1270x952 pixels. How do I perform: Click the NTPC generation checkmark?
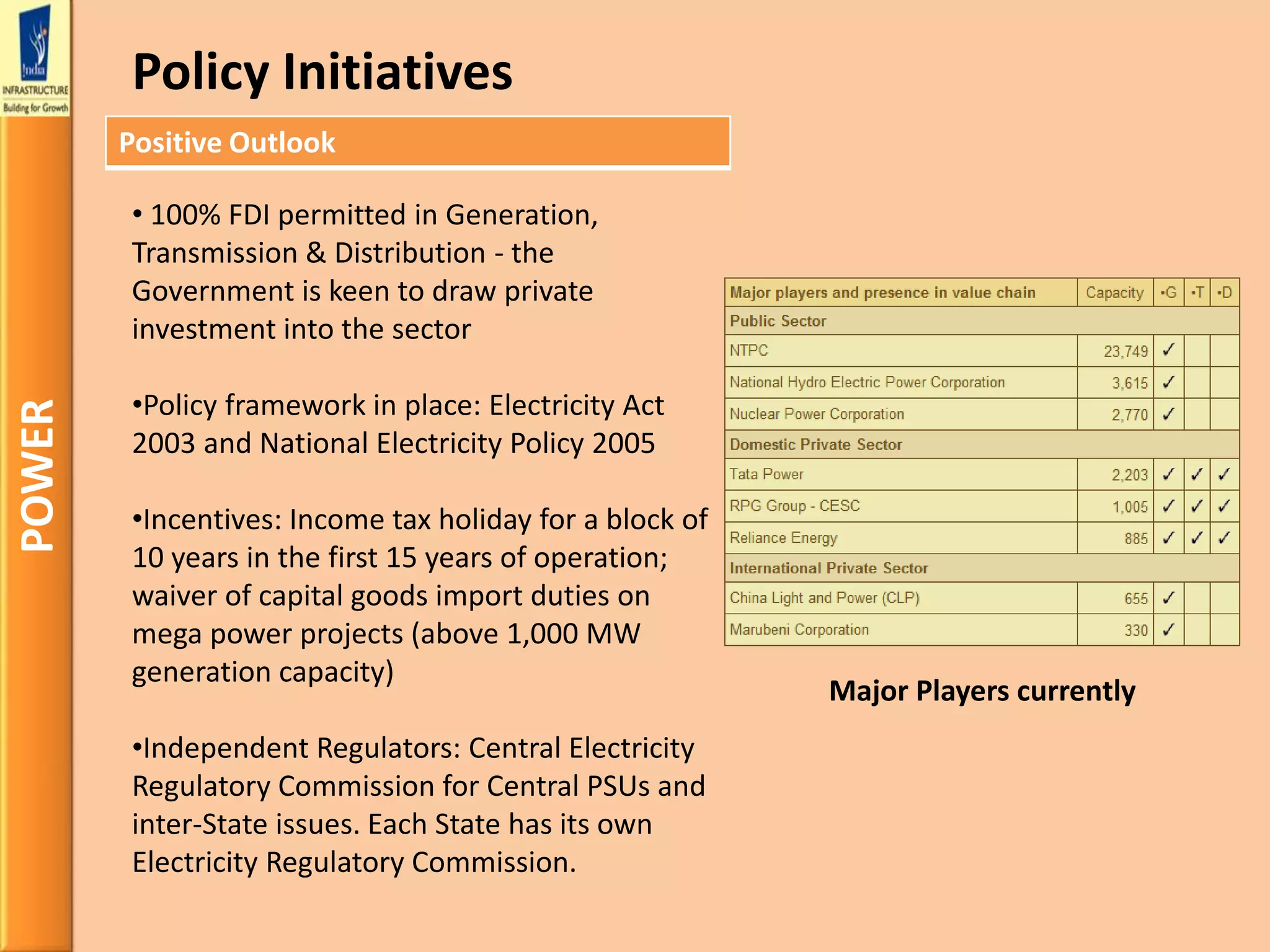pyautogui.click(x=1168, y=351)
